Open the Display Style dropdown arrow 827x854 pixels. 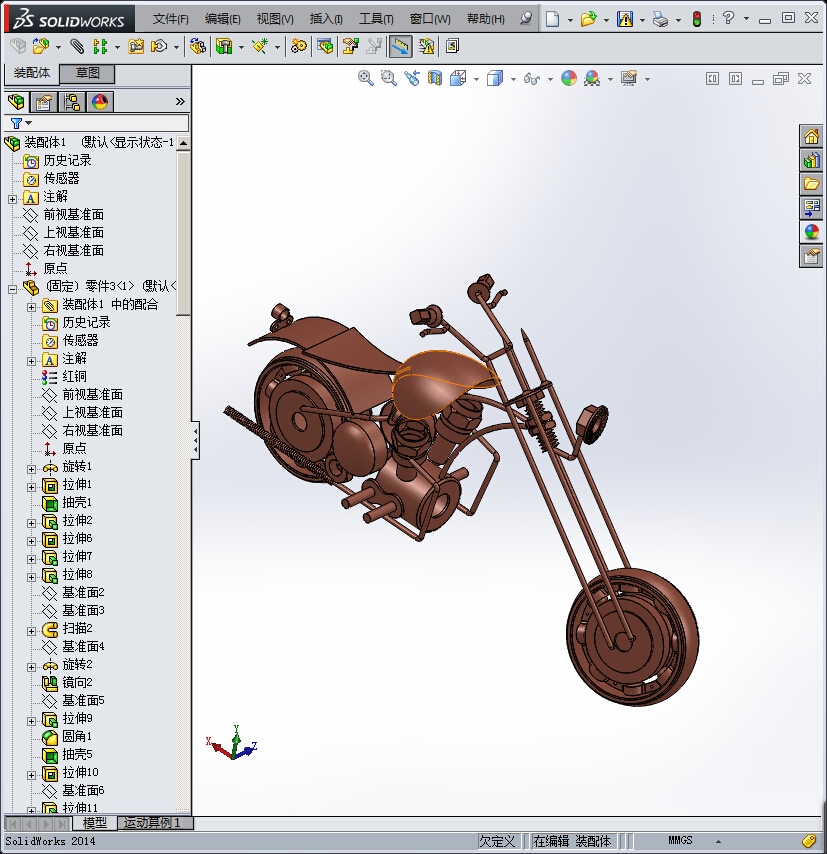pyautogui.click(x=513, y=80)
